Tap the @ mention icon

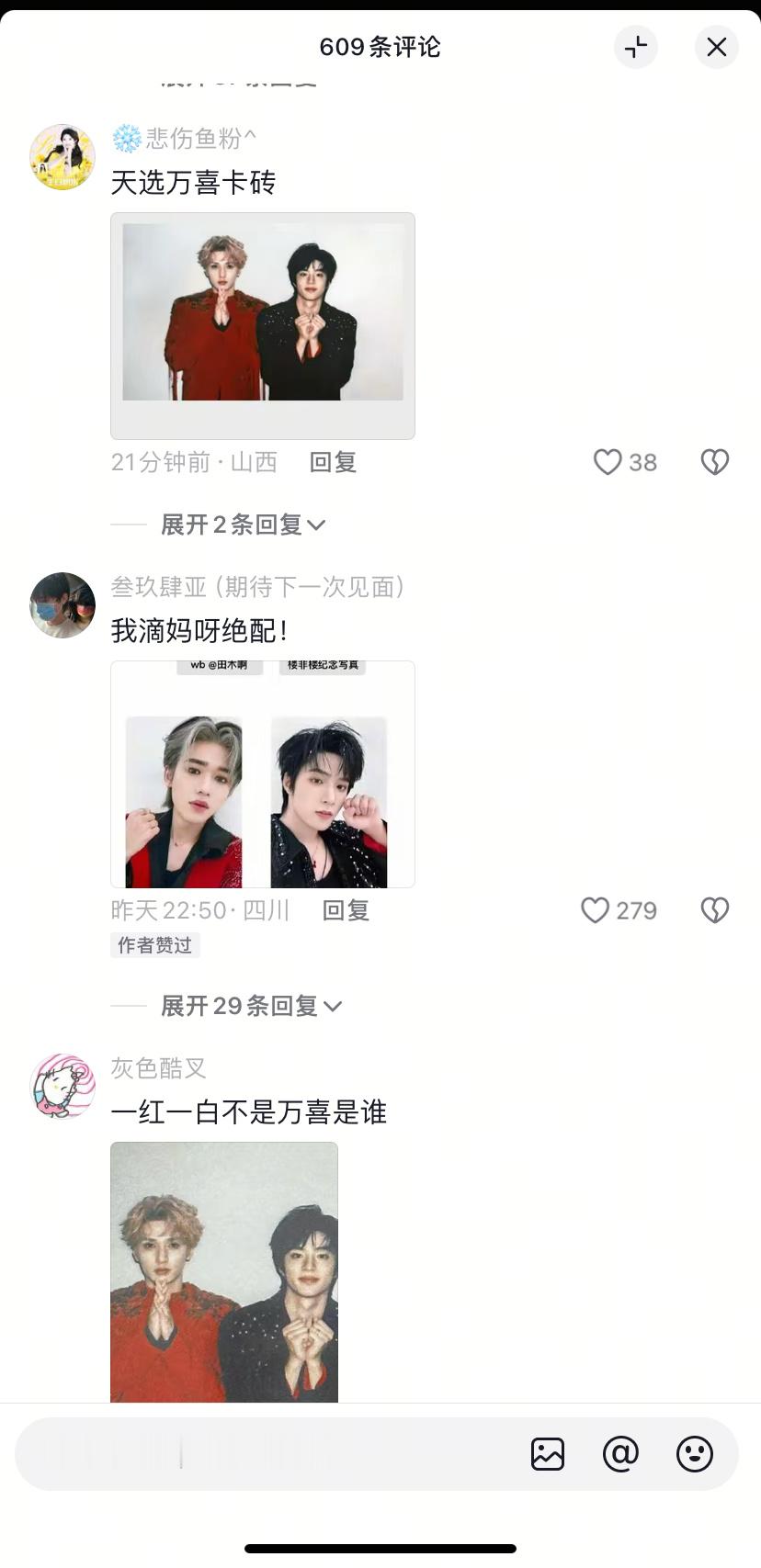(x=620, y=1454)
